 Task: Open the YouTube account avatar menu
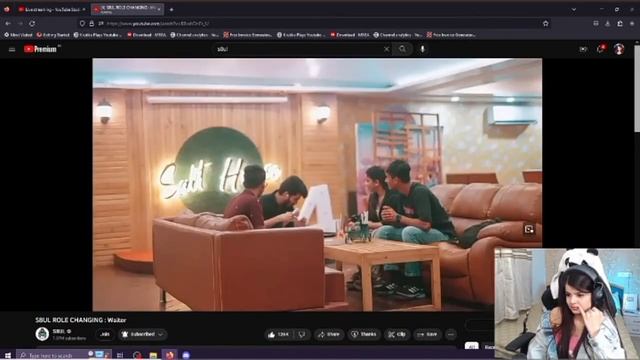619,49
